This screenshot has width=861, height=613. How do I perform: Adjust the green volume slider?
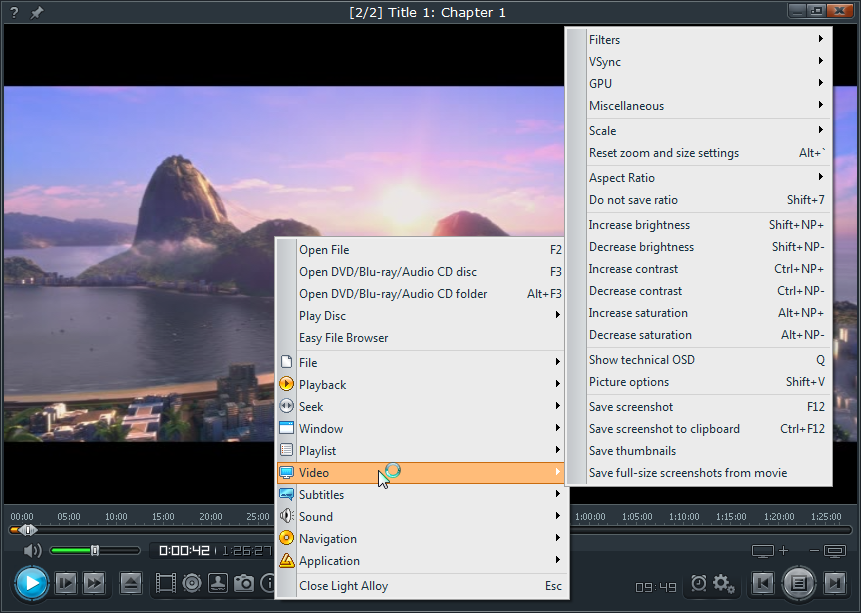point(95,550)
